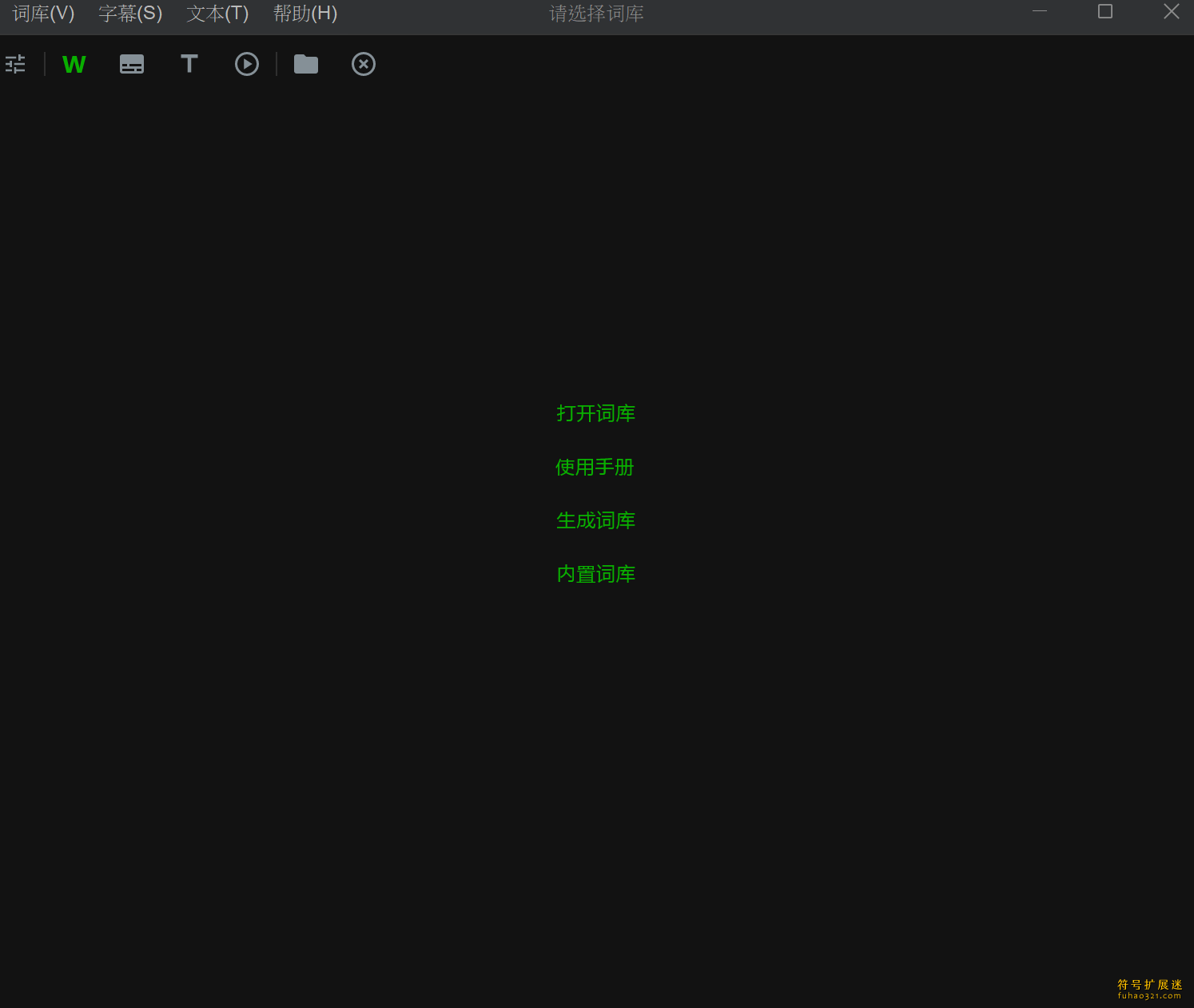The width and height of the screenshot is (1194, 1008).
Task: Click the circled X icon in toolbar
Action: (364, 64)
